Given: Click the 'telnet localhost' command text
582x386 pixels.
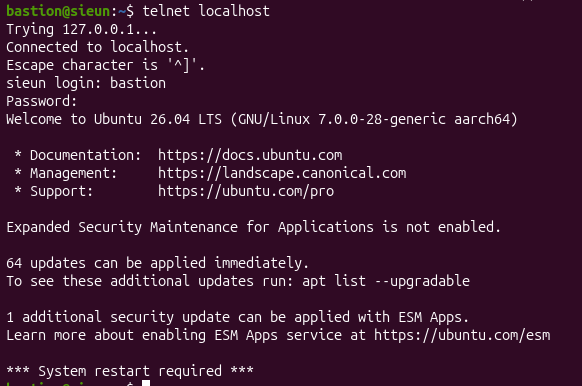Looking at the screenshot, I should pyautogui.click(x=206, y=11).
